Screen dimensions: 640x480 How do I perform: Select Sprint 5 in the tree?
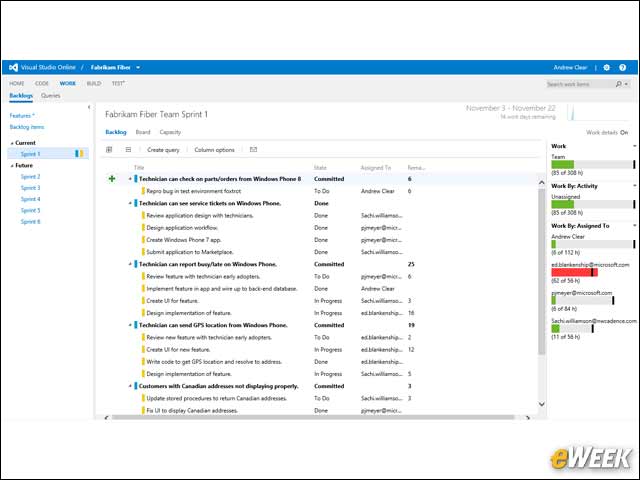[30, 211]
